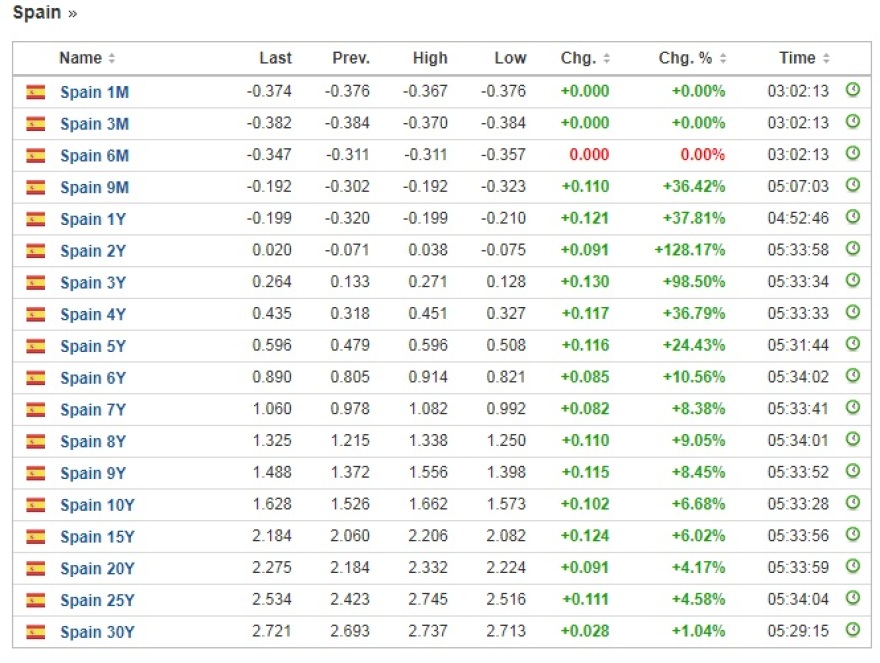This screenshot has height=663, width=880.
Task: Click the clock icon in Spain 6M row
Action: pyautogui.click(x=853, y=154)
